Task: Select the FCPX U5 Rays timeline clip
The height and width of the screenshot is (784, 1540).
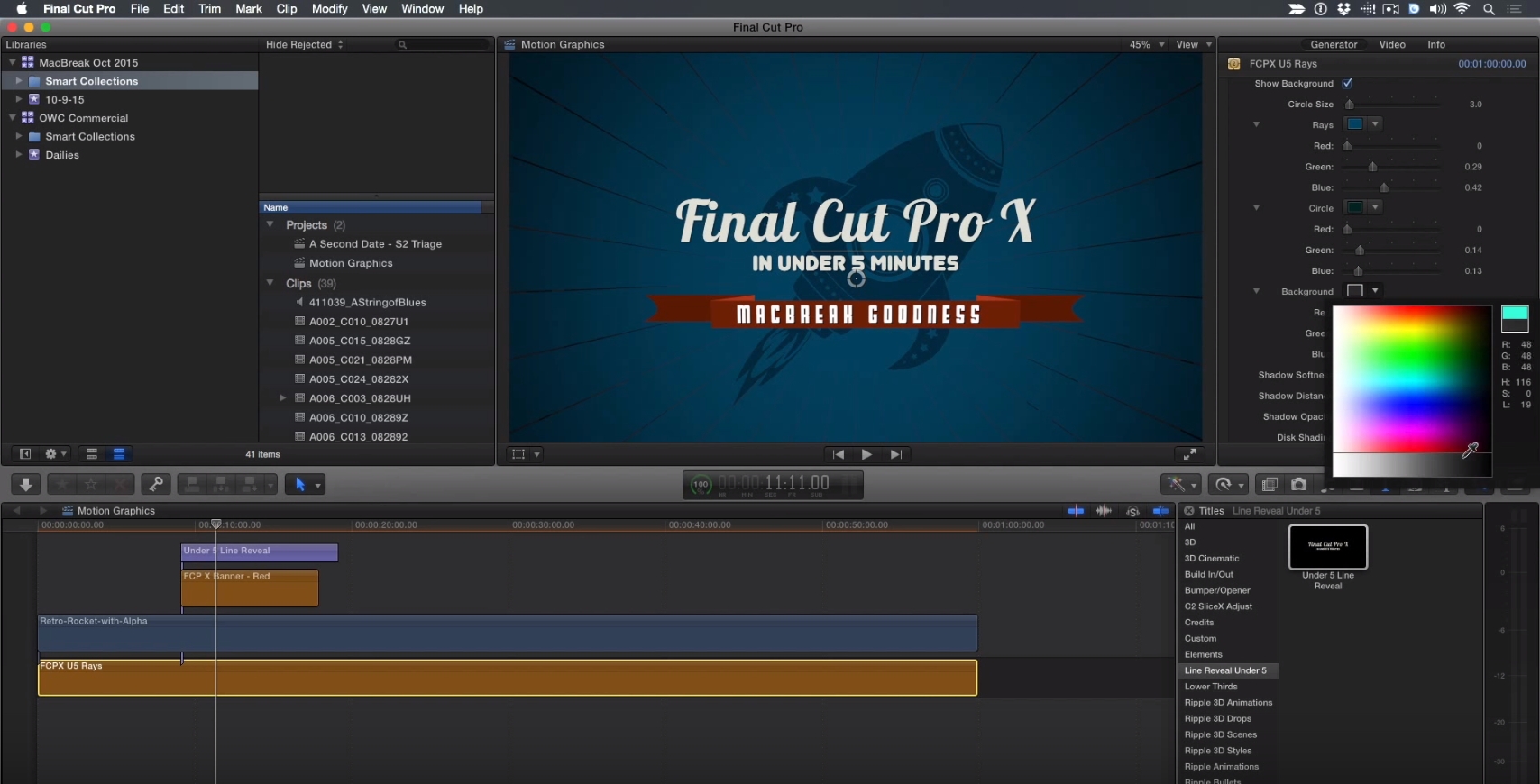Action: [x=508, y=678]
